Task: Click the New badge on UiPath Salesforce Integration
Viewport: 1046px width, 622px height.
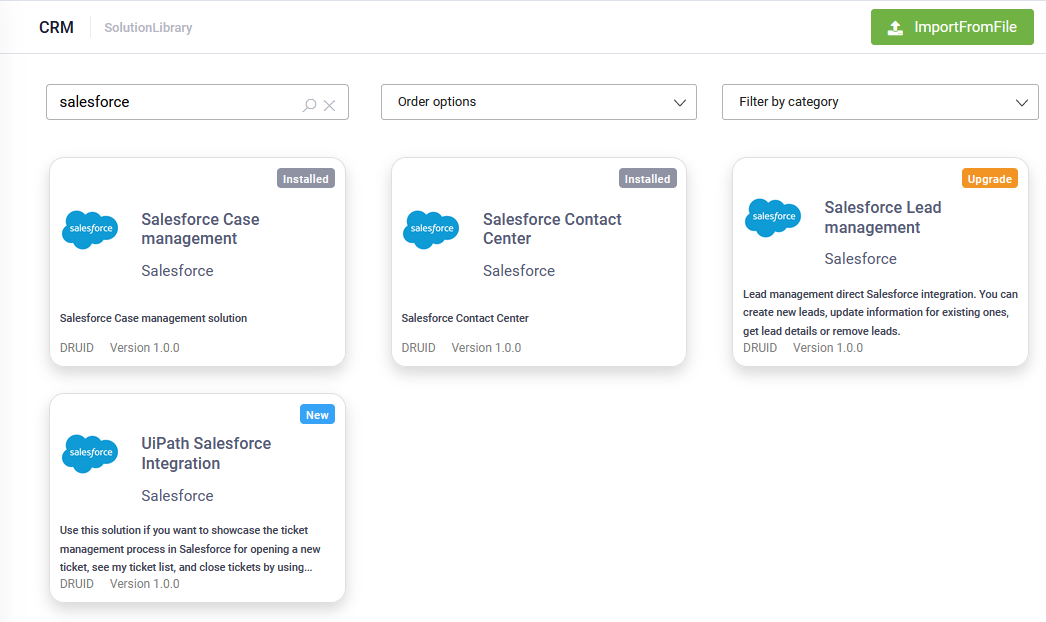Action: coord(317,413)
